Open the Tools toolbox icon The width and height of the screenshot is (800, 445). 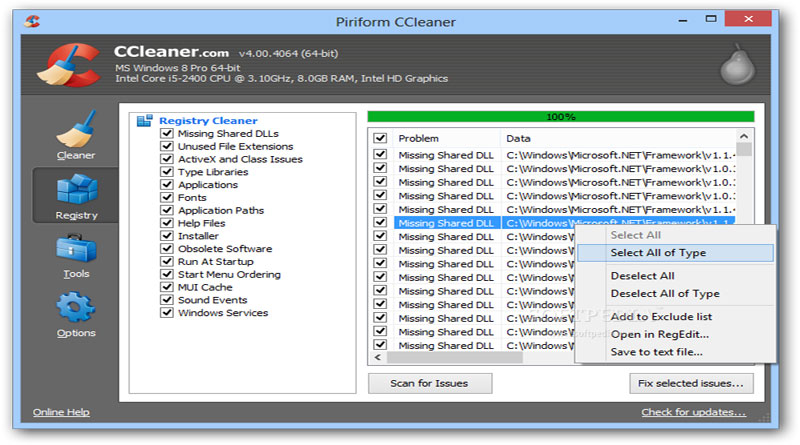(76, 249)
